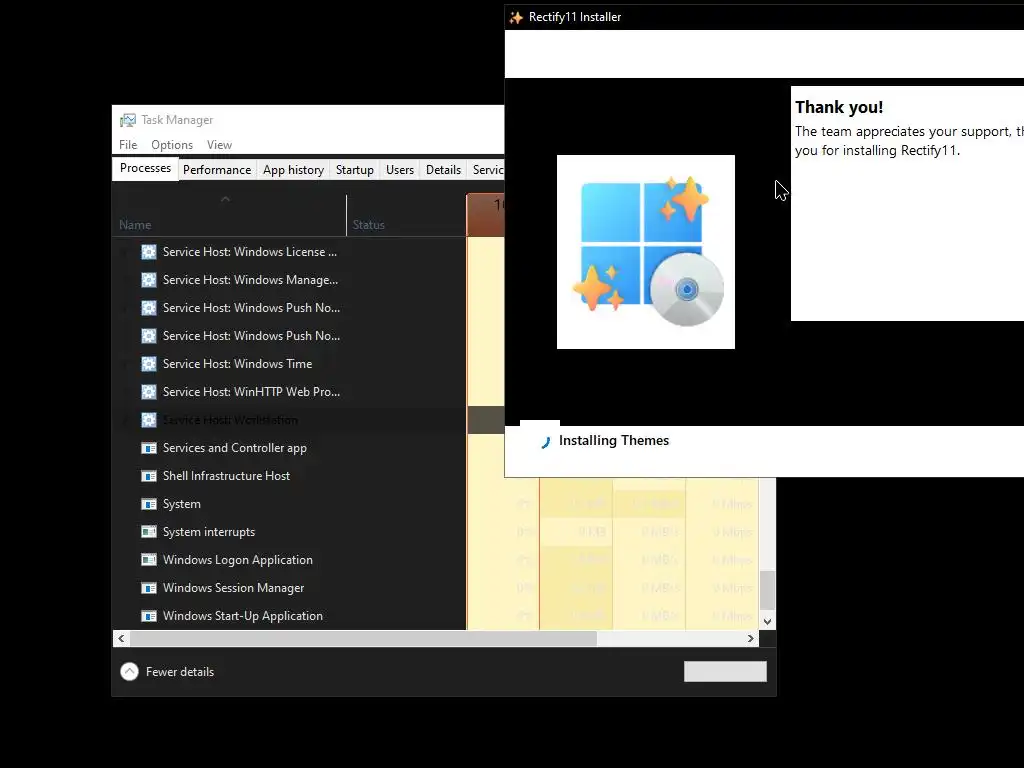This screenshot has width=1024, height=768.
Task: Click icon of Services and Controller app row
Action: click(149, 448)
